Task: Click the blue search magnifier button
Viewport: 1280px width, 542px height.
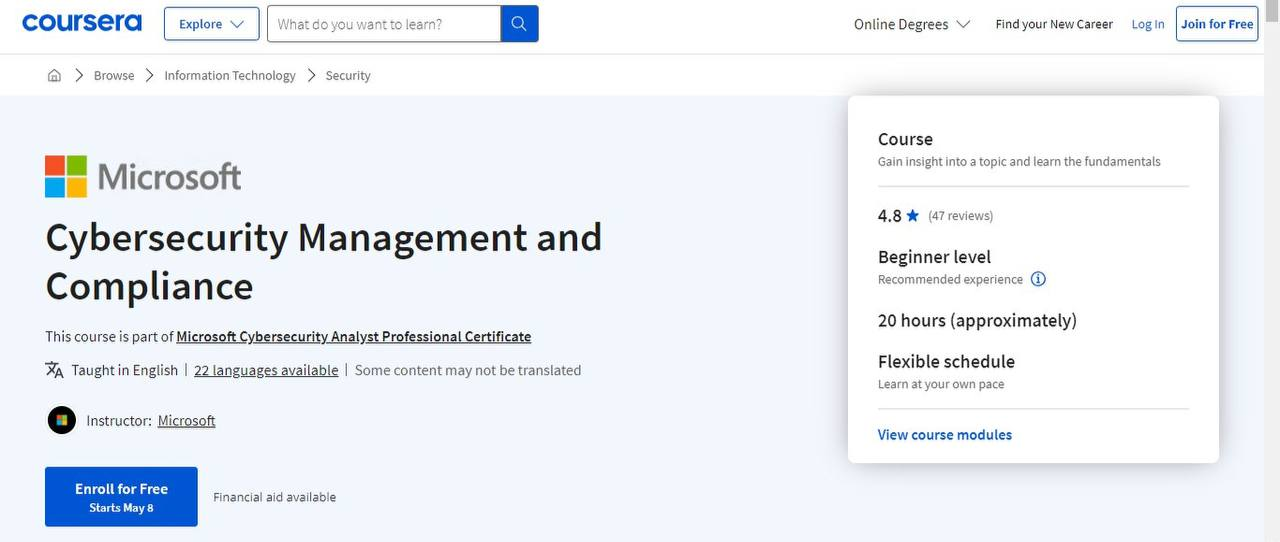Action: click(519, 24)
